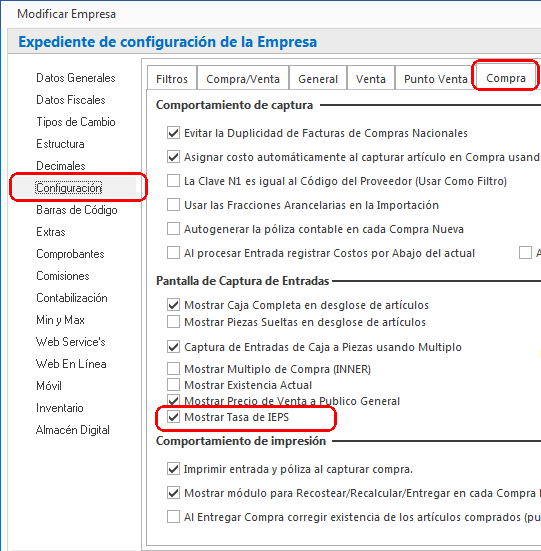Open the Decimales section
The image size is (541, 551).
[x=61, y=166]
